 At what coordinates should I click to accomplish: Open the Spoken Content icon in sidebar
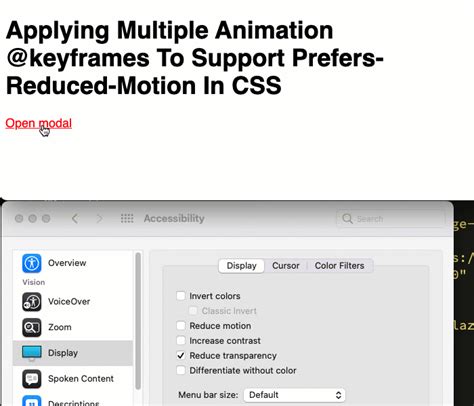32,379
